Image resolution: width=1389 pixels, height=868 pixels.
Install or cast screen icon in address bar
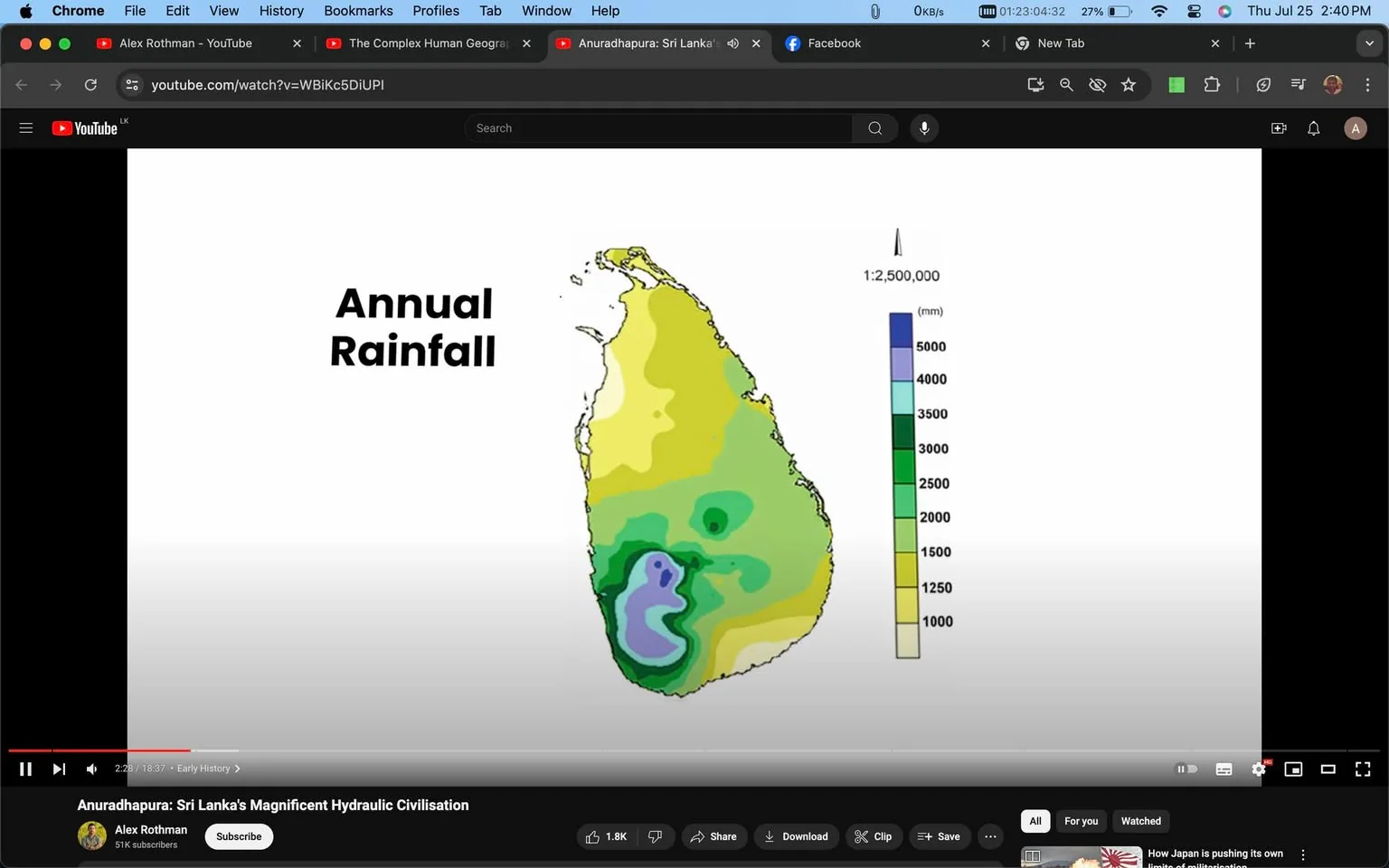coord(1035,85)
